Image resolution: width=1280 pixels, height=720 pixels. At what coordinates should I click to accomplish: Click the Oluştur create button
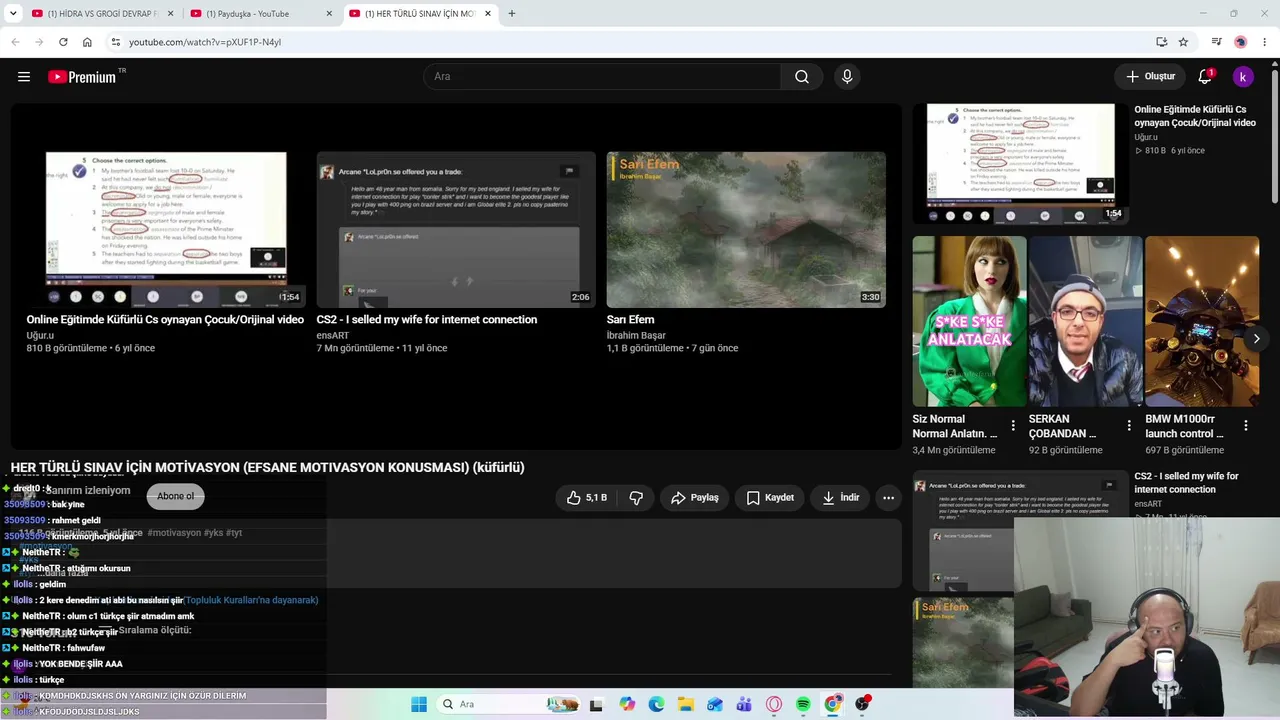coord(1150,77)
